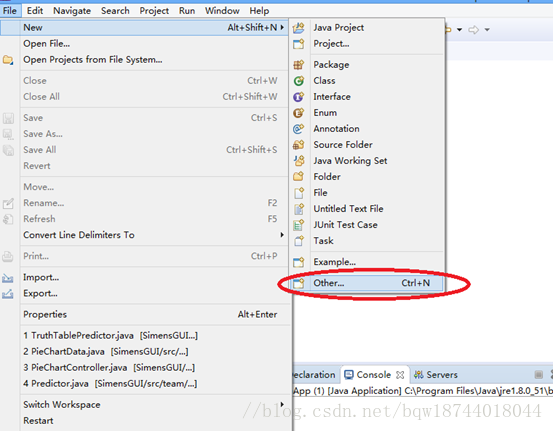The image size is (553, 431).
Task: Click the Package icon
Action: (299, 65)
